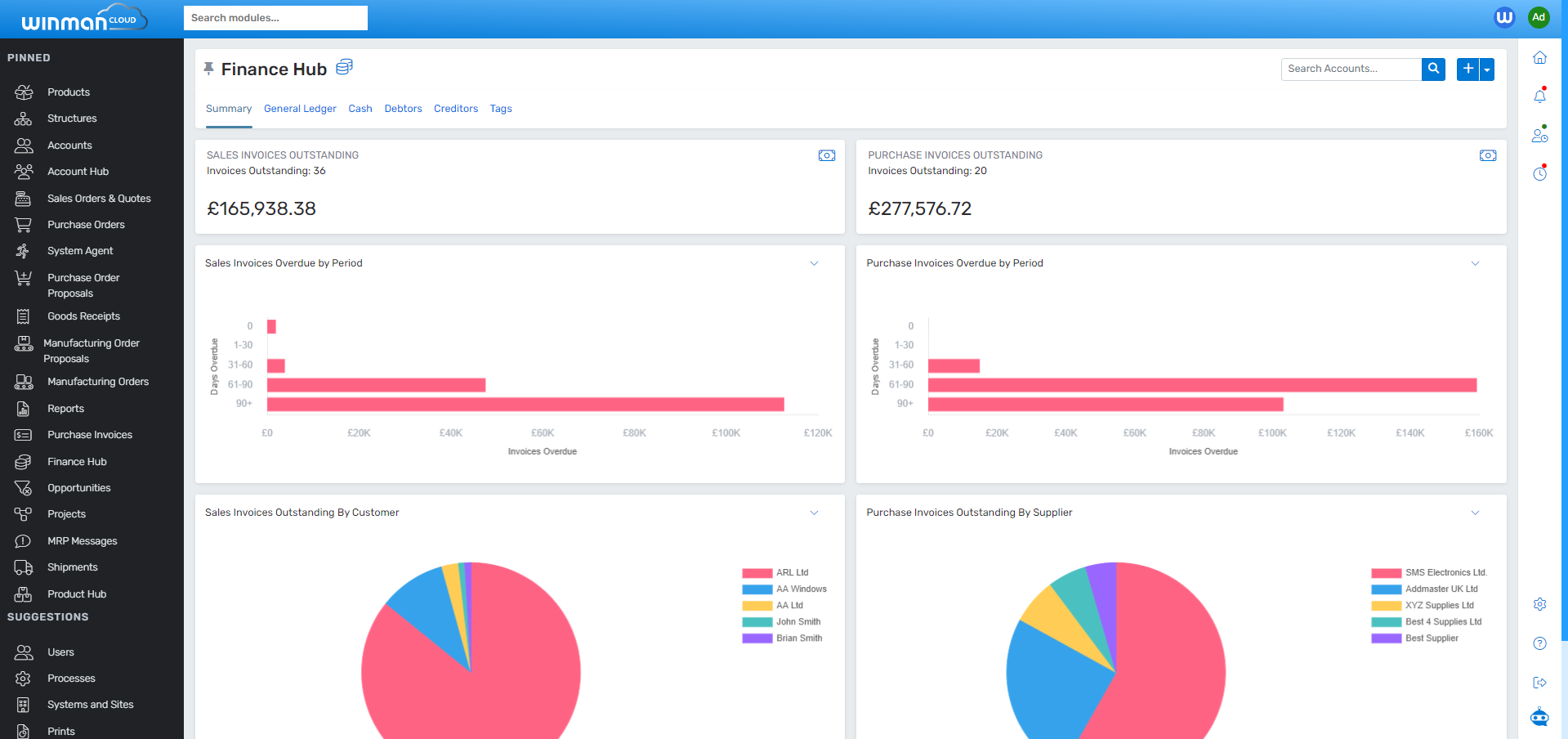The width and height of the screenshot is (1568, 739).
Task: Click the banknote icon on Sales Invoices Outstanding
Action: (x=827, y=155)
